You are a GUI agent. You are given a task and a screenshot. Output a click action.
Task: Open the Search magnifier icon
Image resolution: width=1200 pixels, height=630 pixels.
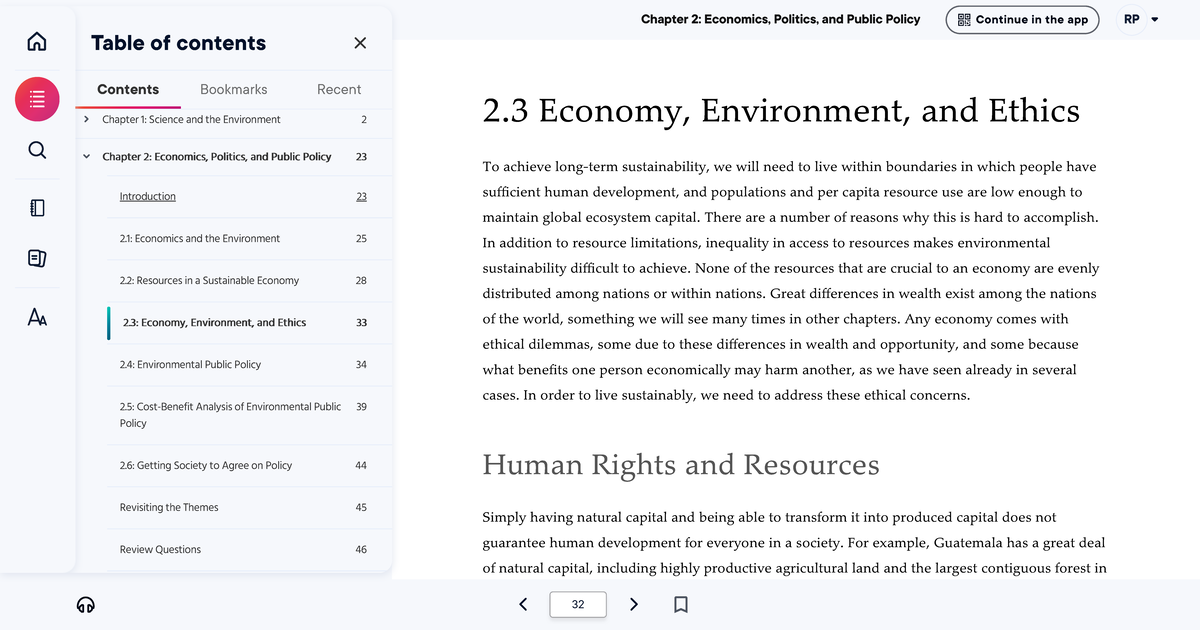point(37,150)
